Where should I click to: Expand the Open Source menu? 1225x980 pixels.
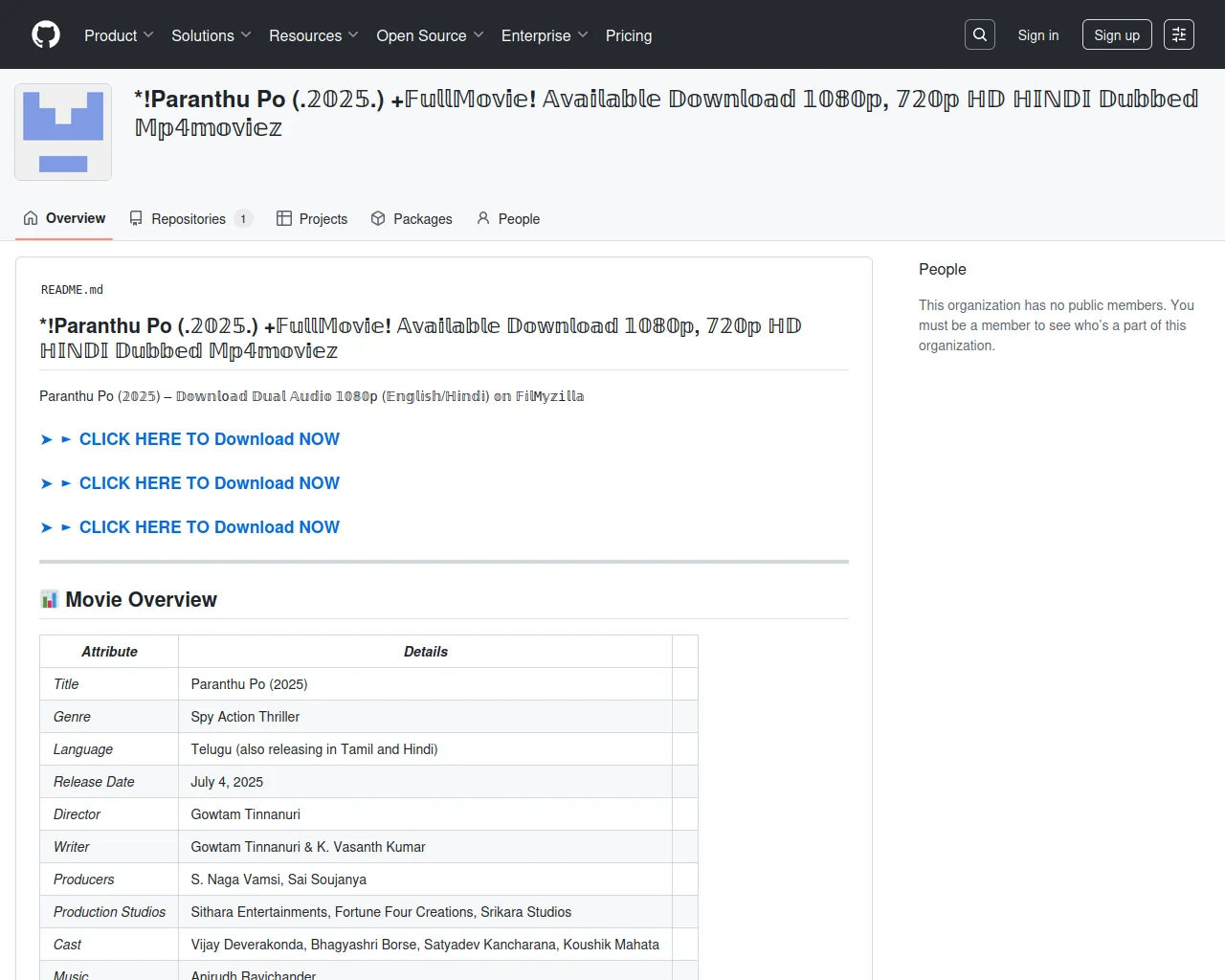click(x=431, y=35)
